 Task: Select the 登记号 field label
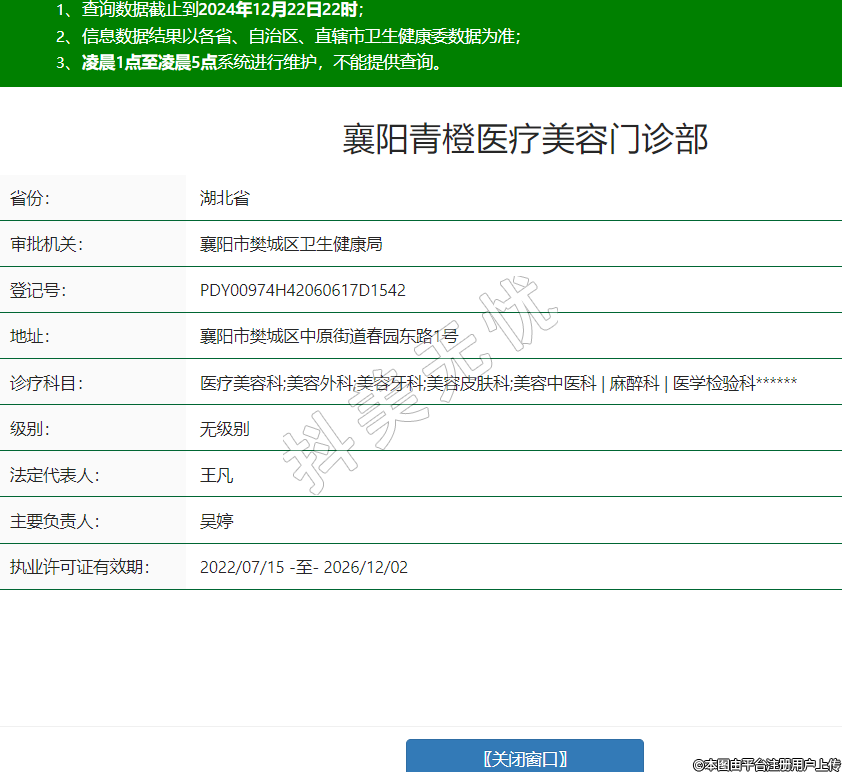(38, 291)
